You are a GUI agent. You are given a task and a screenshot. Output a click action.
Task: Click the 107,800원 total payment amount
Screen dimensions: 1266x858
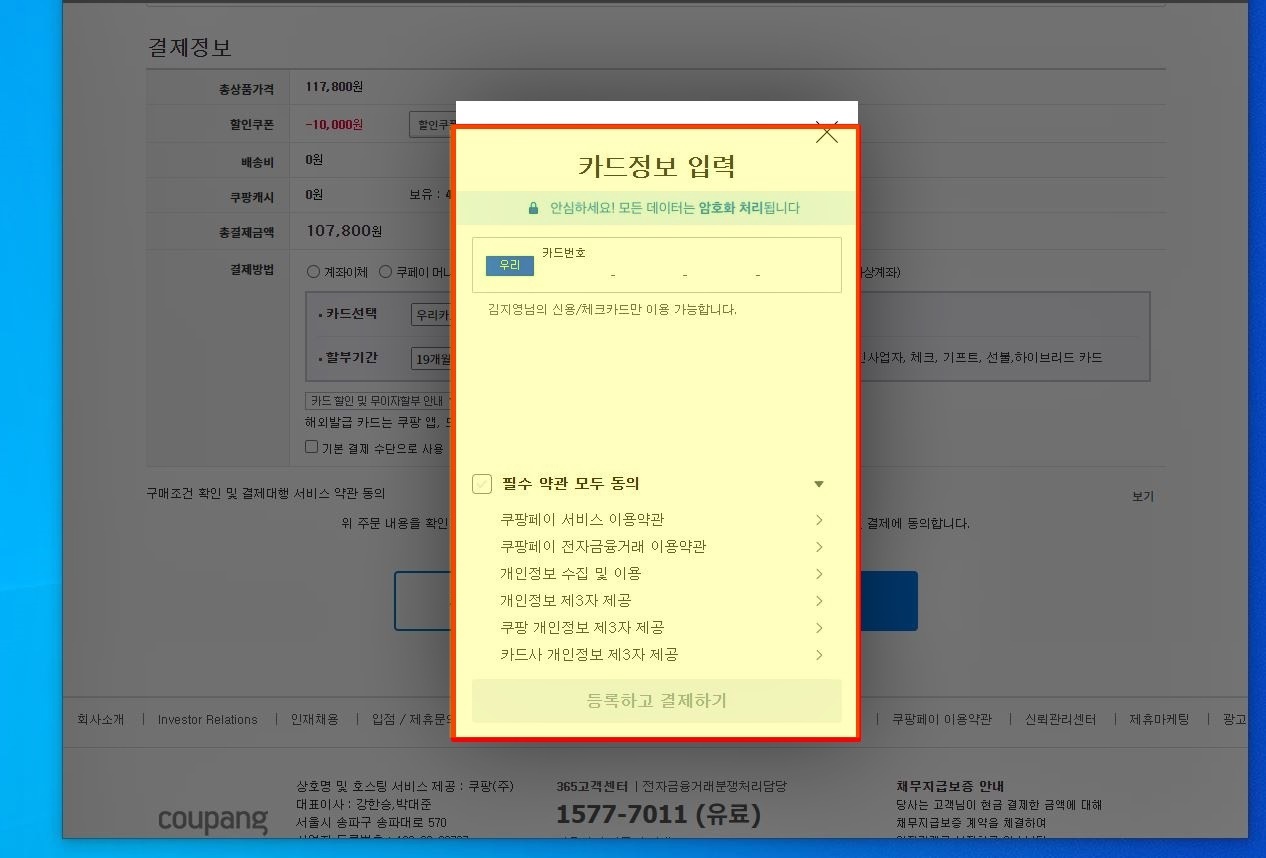[344, 231]
